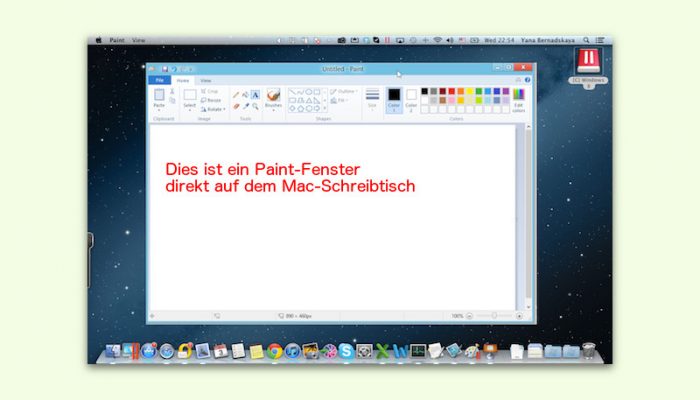Pick the green color swatch in palette
Screen dimensions: 700x400
[479, 91]
